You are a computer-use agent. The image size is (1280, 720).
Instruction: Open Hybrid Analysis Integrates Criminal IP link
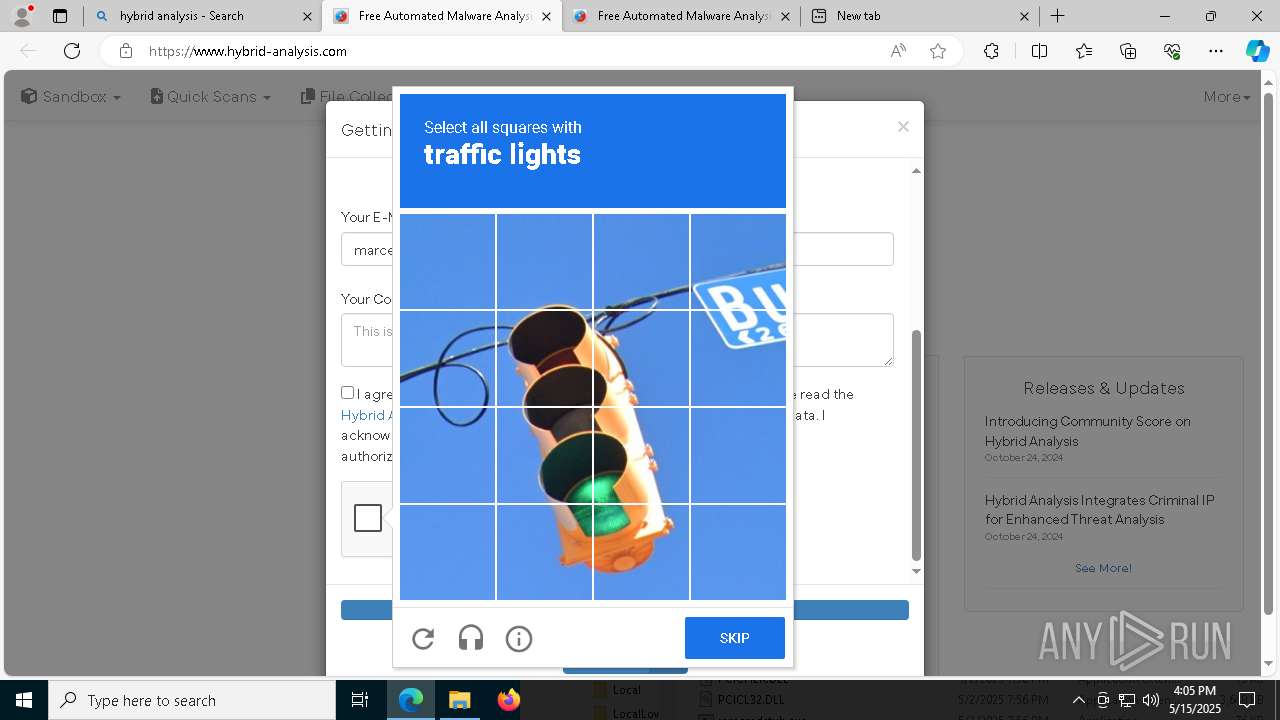[x=1099, y=509]
